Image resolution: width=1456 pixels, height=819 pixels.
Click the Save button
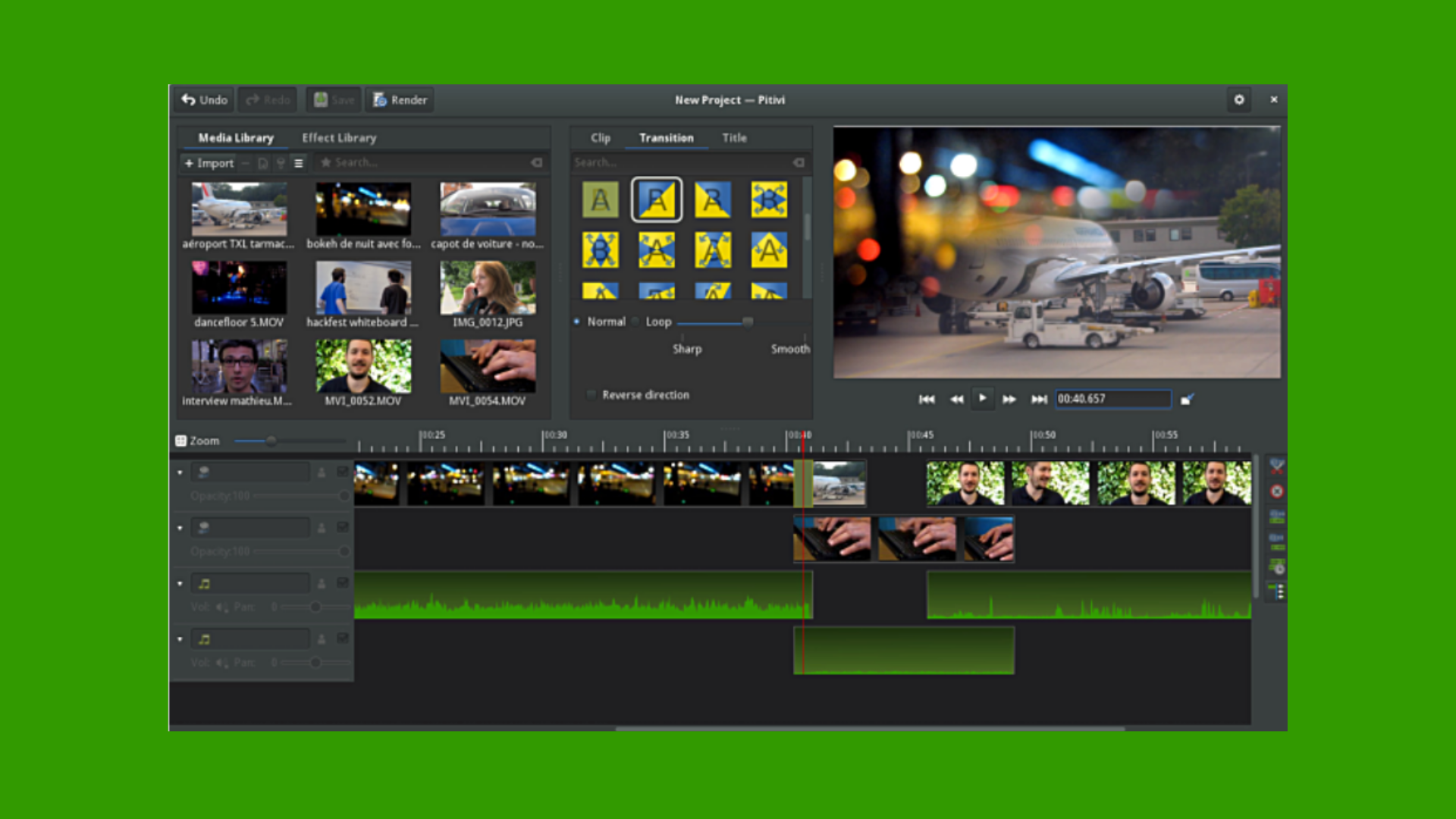tap(334, 99)
